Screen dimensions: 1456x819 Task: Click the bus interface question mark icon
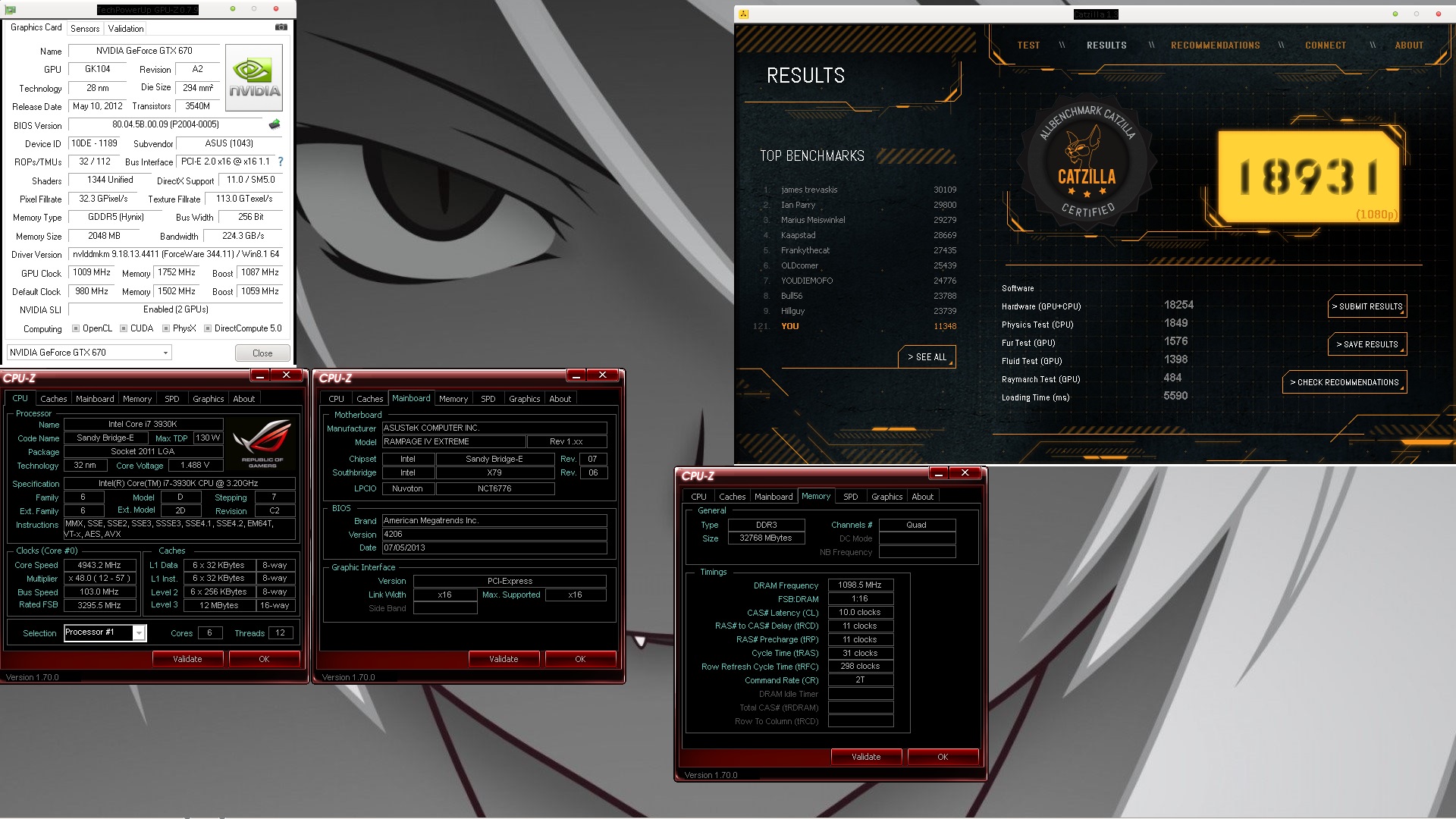click(x=281, y=162)
